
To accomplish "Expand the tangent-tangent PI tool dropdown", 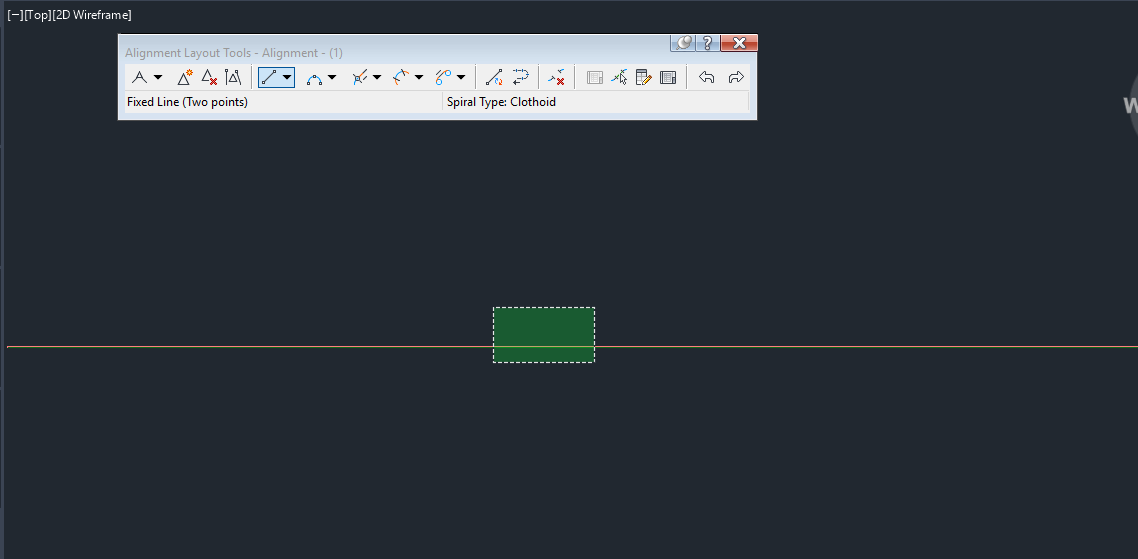I will [157, 77].
